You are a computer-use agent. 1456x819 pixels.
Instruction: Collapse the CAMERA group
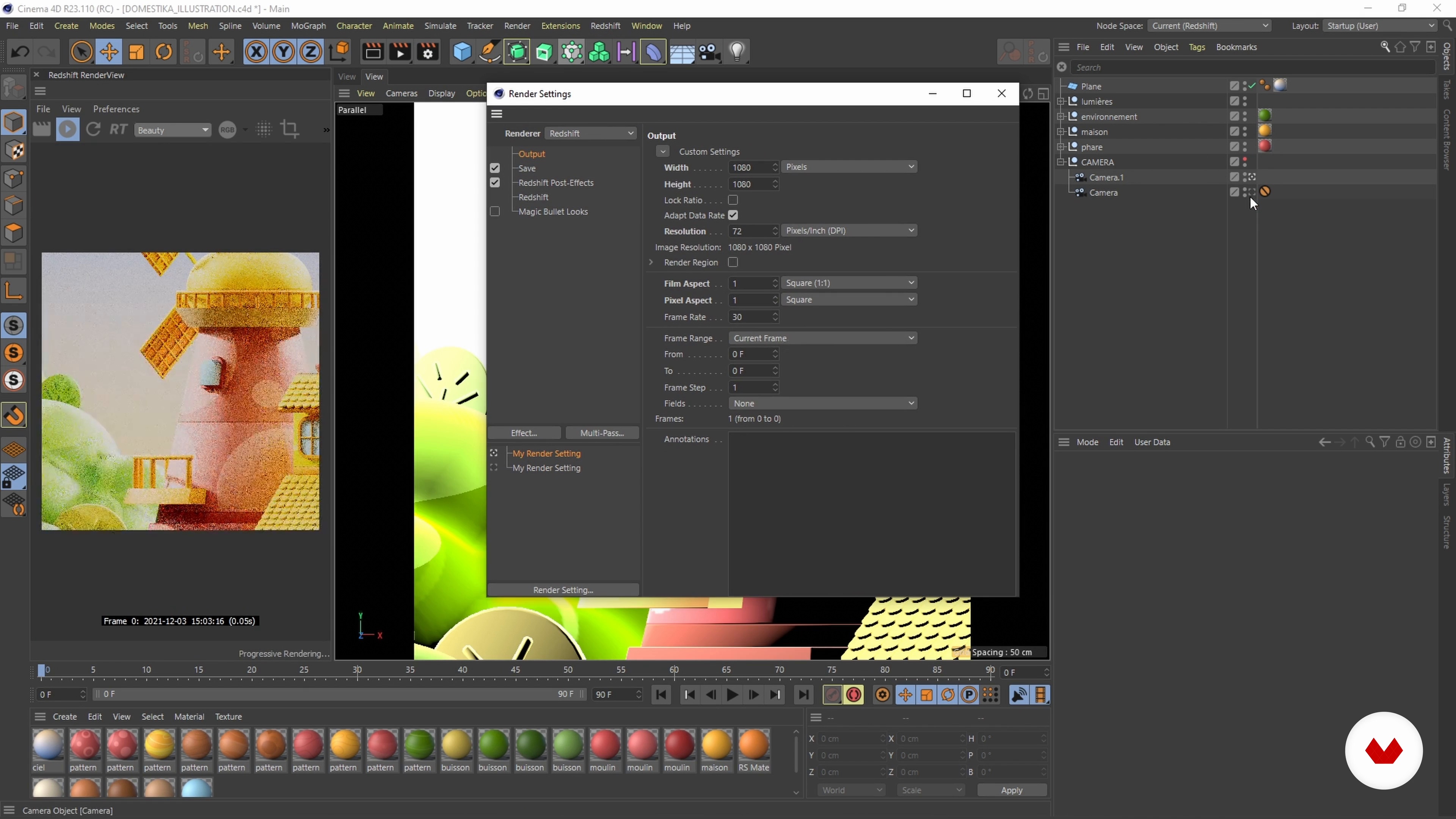[1061, 162]
